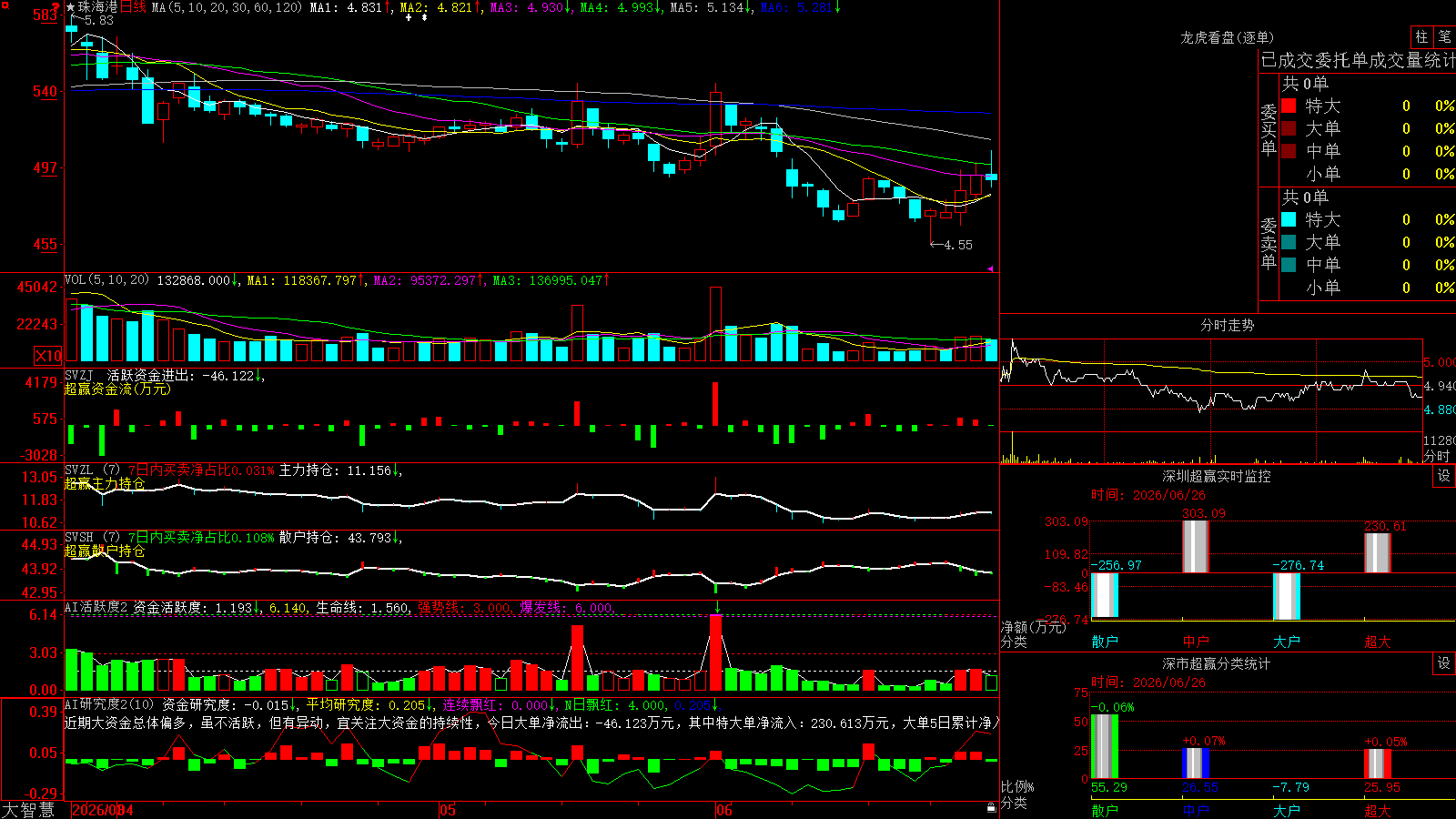Click the 爆发线: 6.000 label
The image size is (1456, 819).
point(566,607)
